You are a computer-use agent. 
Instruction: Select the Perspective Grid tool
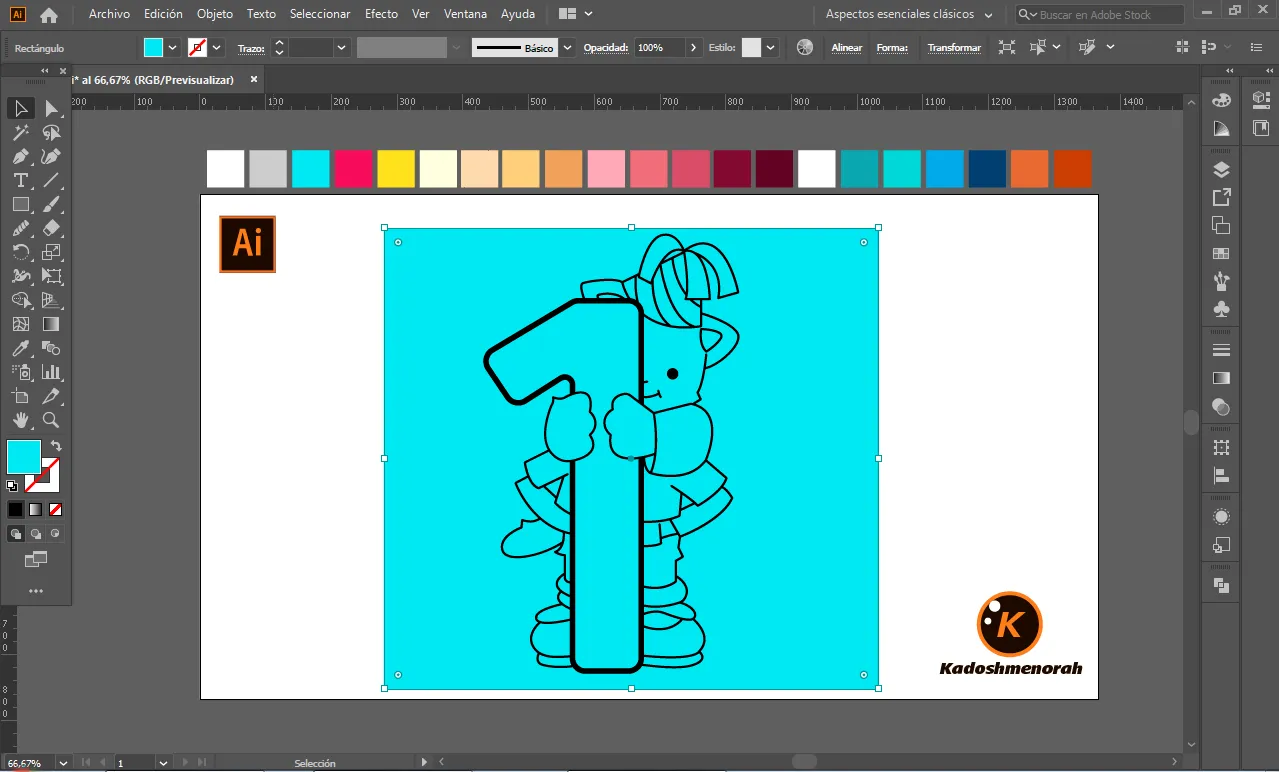(51, 300)
